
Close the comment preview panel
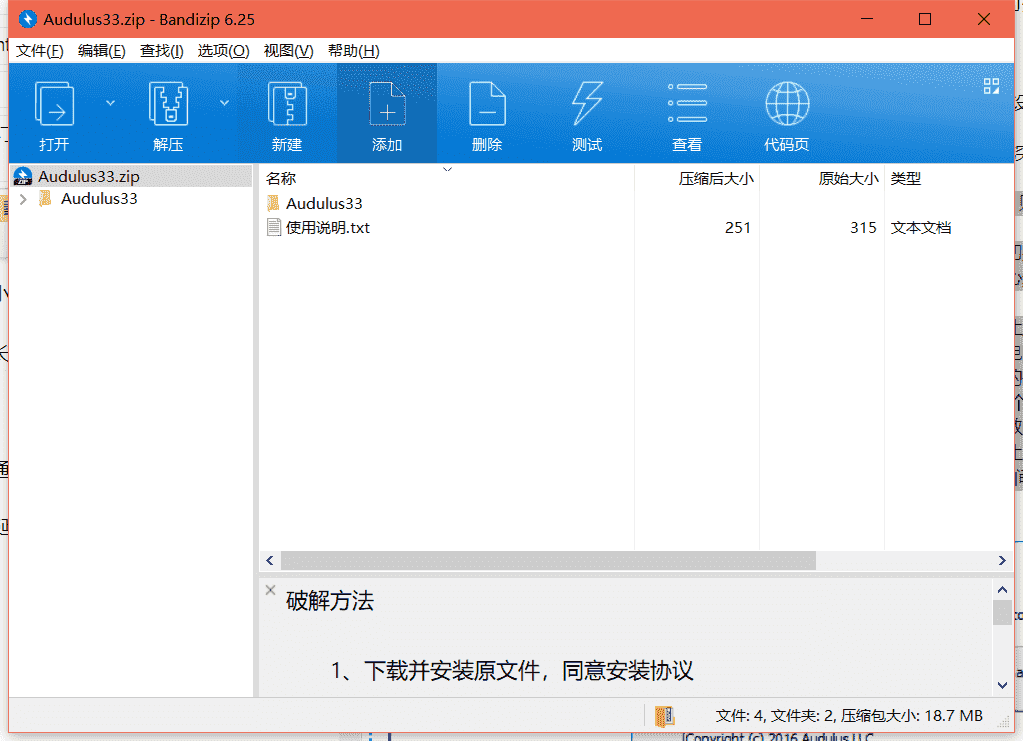click(270, 590)
